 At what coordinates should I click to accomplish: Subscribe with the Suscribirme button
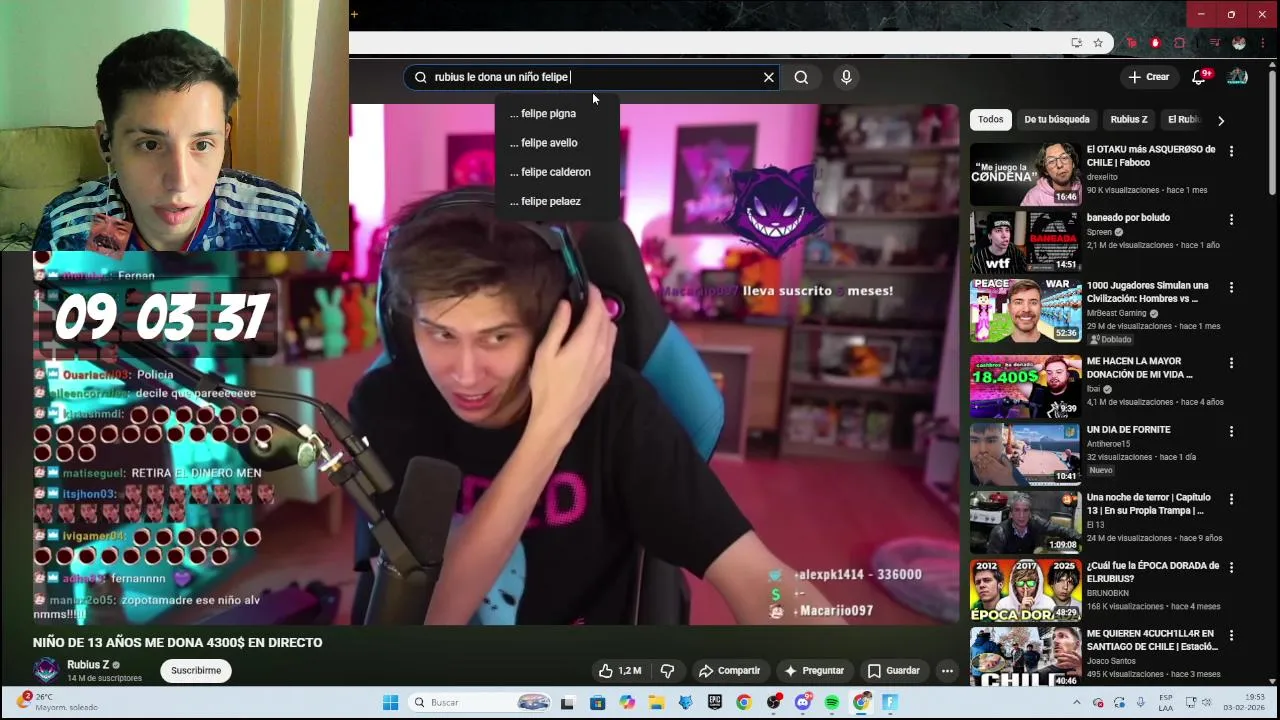(x=196, y=671)
